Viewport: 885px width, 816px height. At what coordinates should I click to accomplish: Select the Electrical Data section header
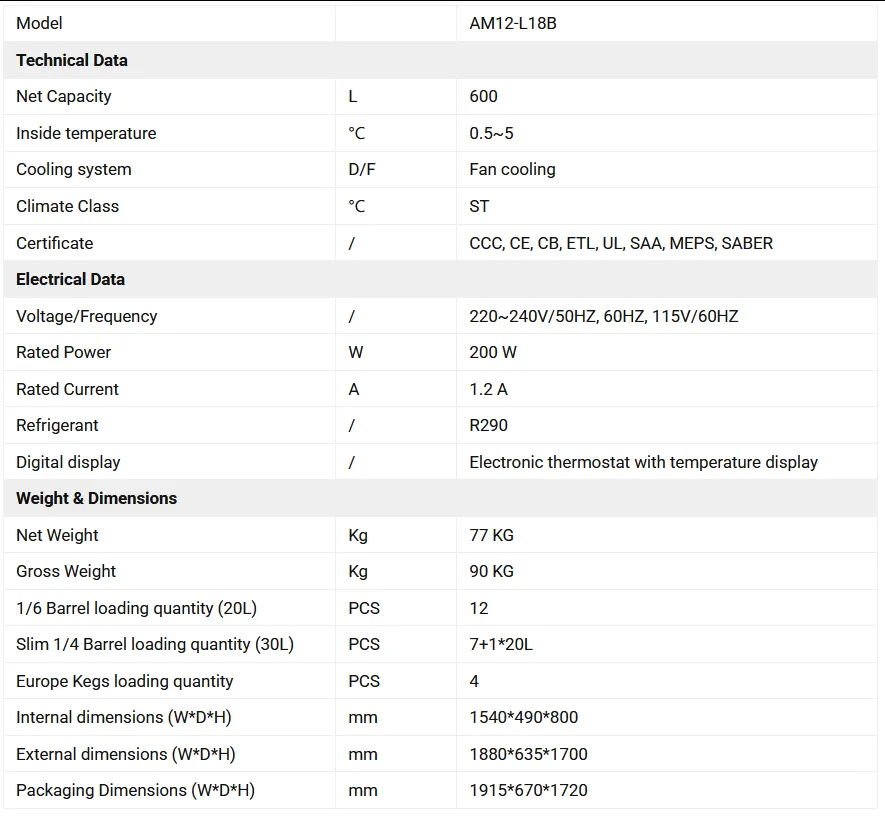70,279
